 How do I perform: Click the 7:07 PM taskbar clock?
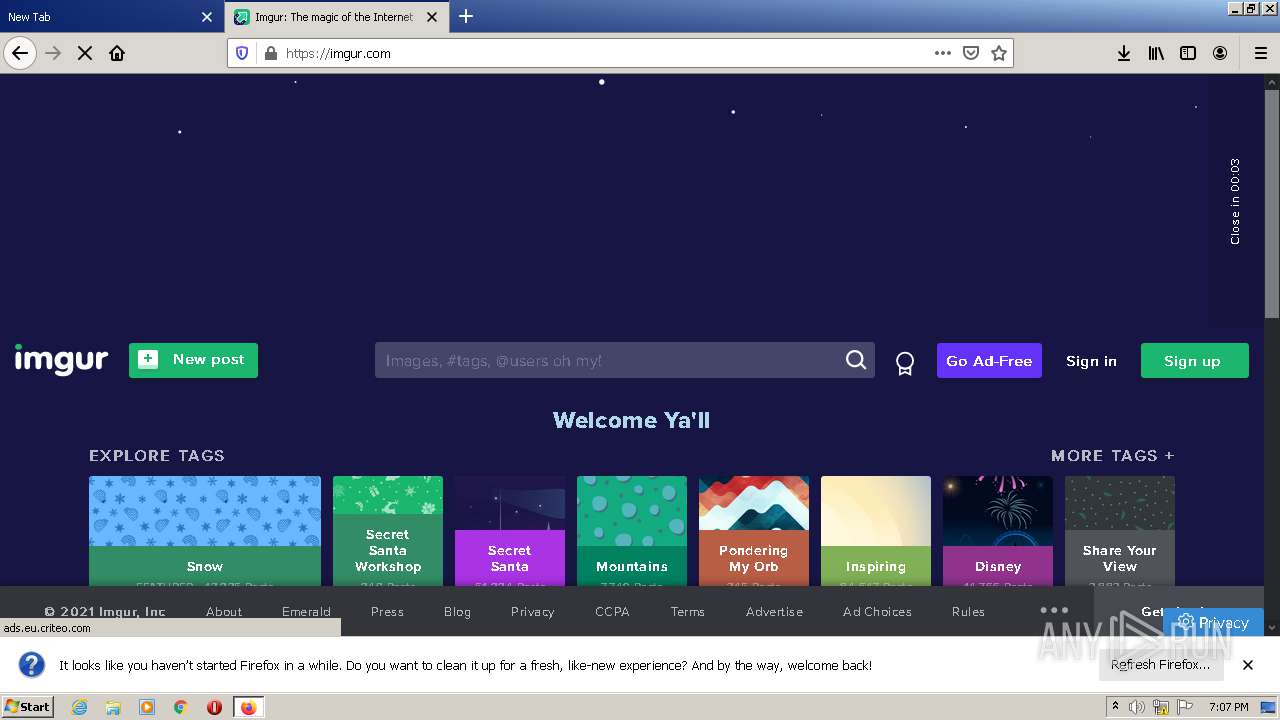click(1228, 707)
